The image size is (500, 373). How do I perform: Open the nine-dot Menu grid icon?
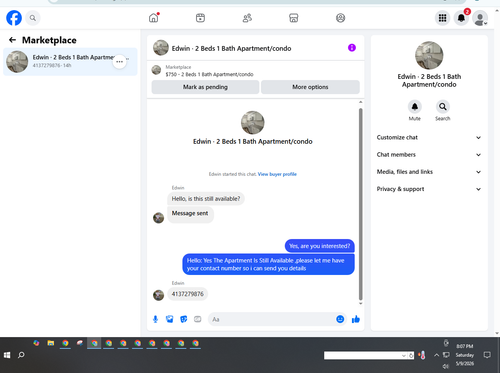pyautogui.click(x=442, y=18)
